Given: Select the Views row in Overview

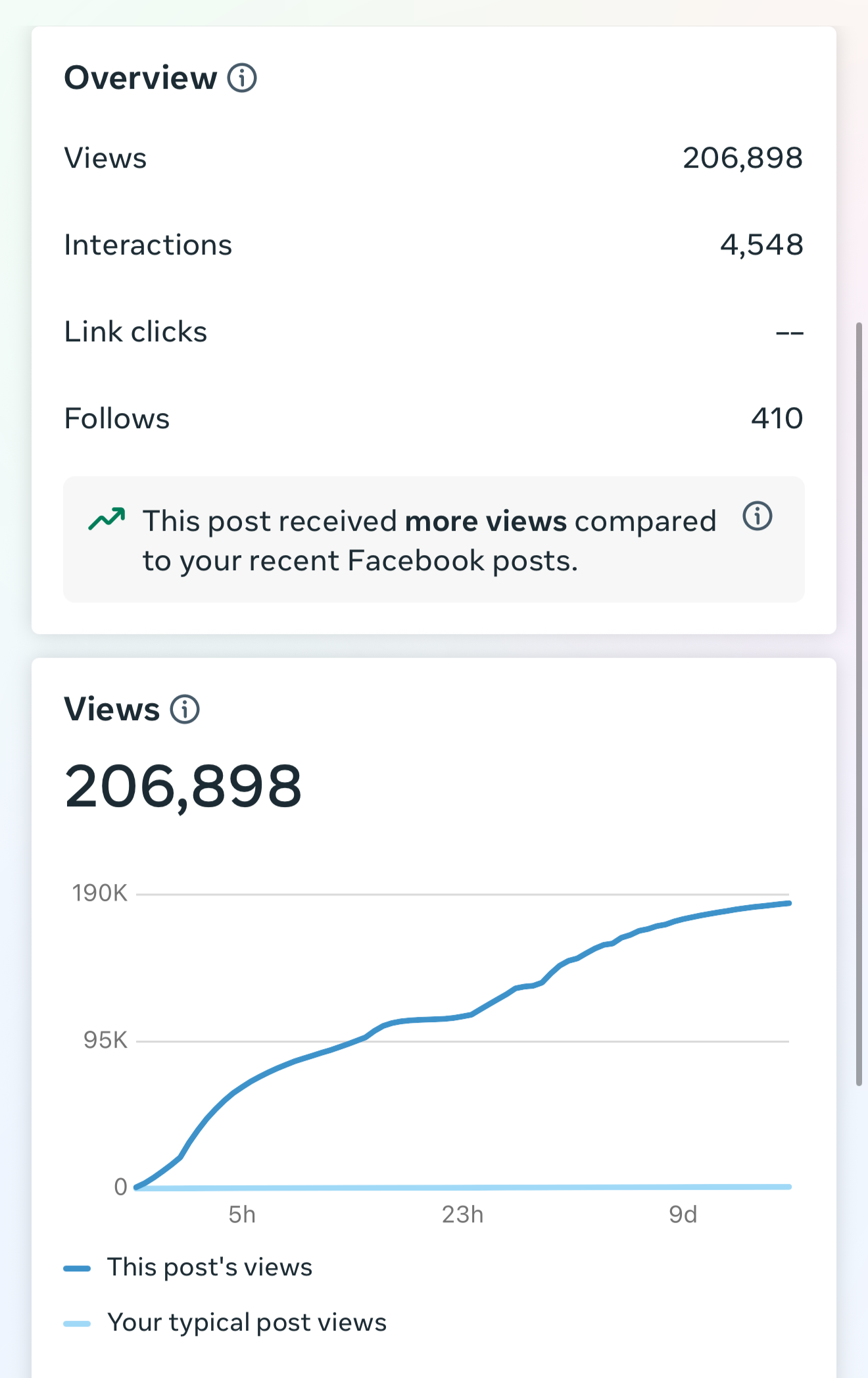Looking at the screenshot, I should point(434,159).
